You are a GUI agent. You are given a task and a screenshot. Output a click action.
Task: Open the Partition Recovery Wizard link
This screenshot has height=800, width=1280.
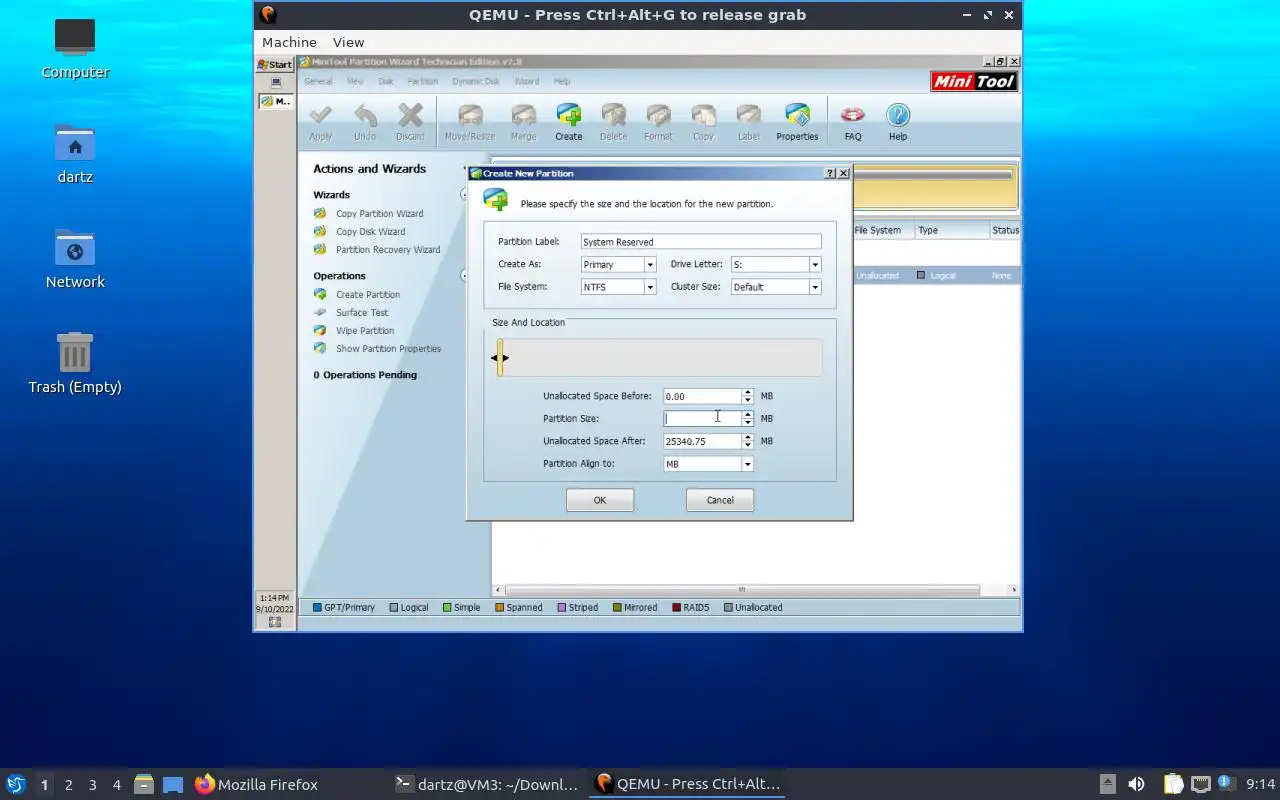[x=388, y=250]
